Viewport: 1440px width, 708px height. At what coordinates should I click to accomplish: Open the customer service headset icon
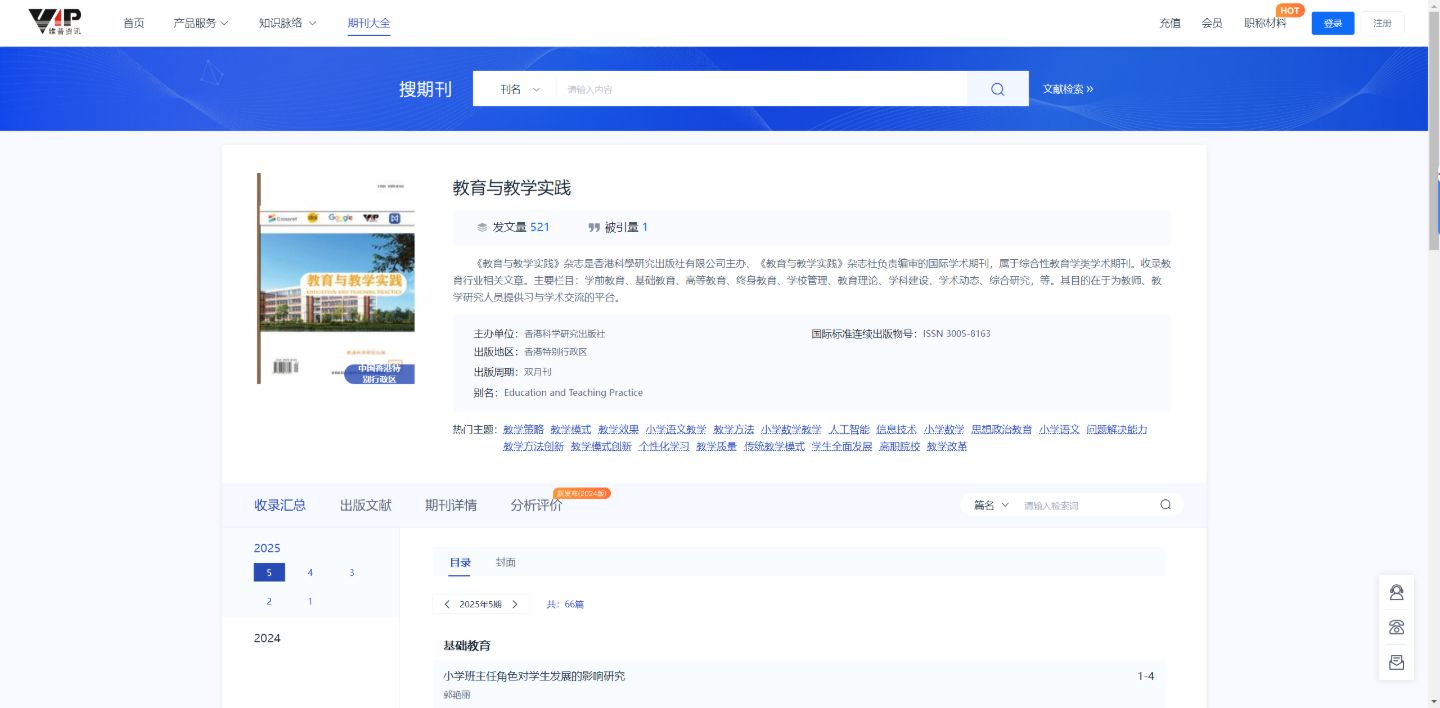1396,591
